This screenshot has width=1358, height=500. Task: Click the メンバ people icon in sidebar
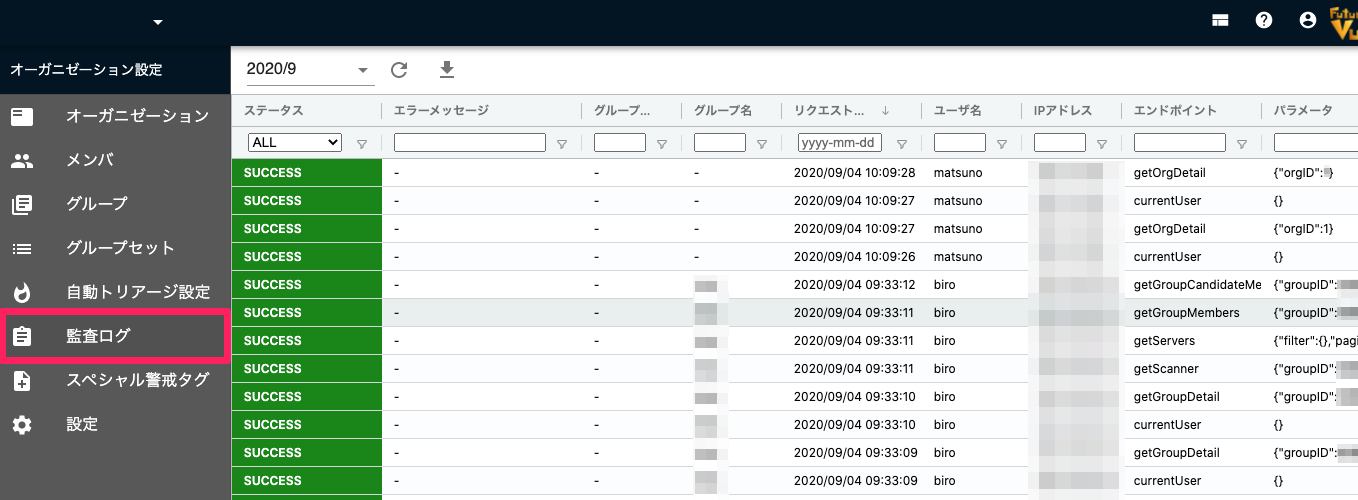22,160
